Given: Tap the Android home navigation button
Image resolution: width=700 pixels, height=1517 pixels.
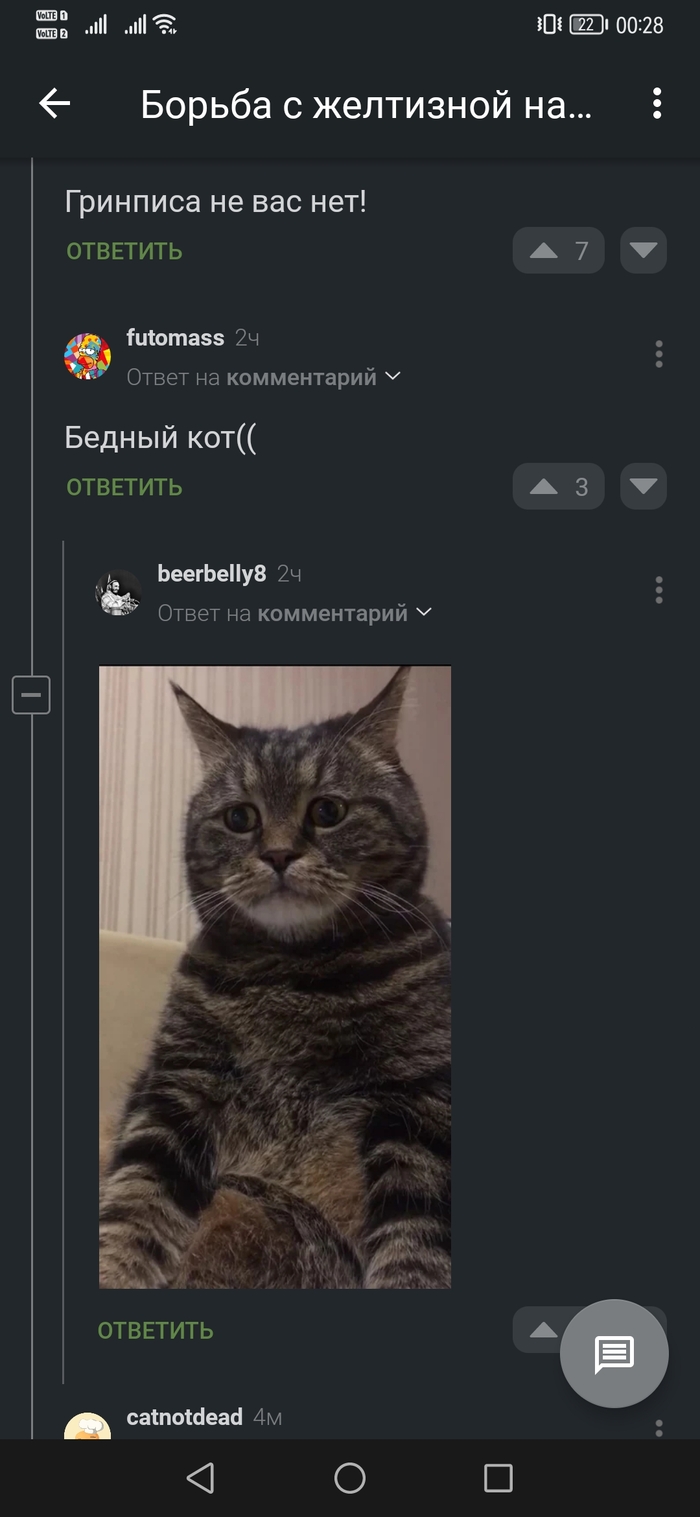Looking at the screenshot, I should click(x=350, y=1478).
